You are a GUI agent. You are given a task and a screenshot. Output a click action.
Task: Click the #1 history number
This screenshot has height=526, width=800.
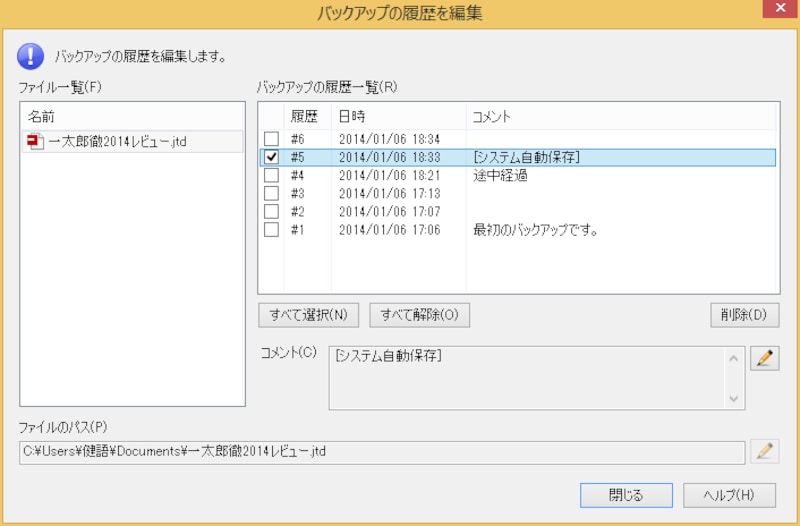297,230
